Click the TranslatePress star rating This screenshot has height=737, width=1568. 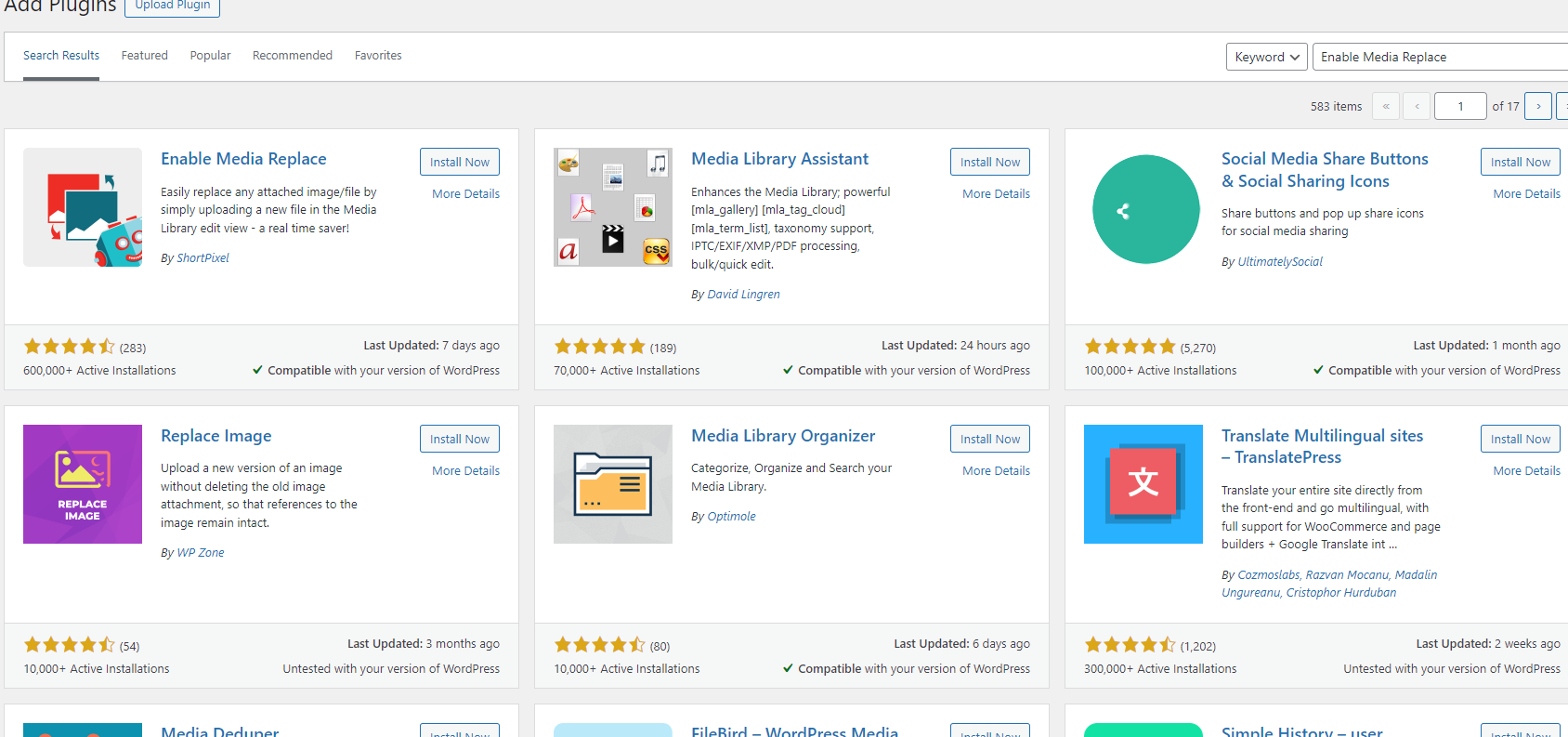tap(1130, 645)
